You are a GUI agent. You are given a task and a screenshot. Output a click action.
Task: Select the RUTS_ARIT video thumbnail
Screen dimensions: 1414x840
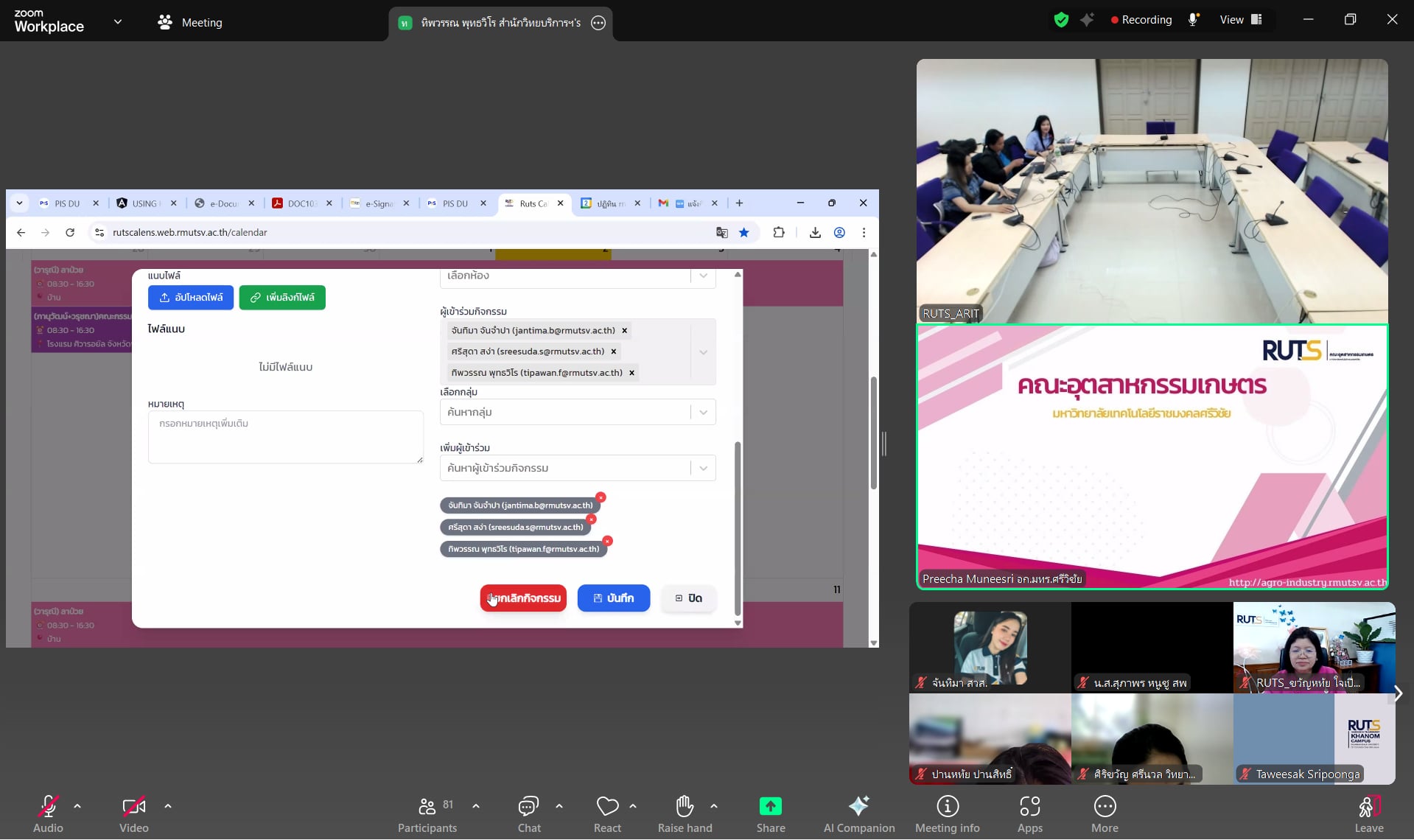(x=1152, y=191)
